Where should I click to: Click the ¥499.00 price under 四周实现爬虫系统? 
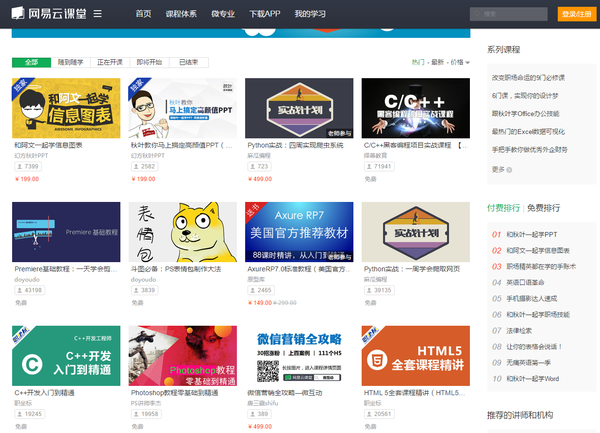(x=260, y=179)
